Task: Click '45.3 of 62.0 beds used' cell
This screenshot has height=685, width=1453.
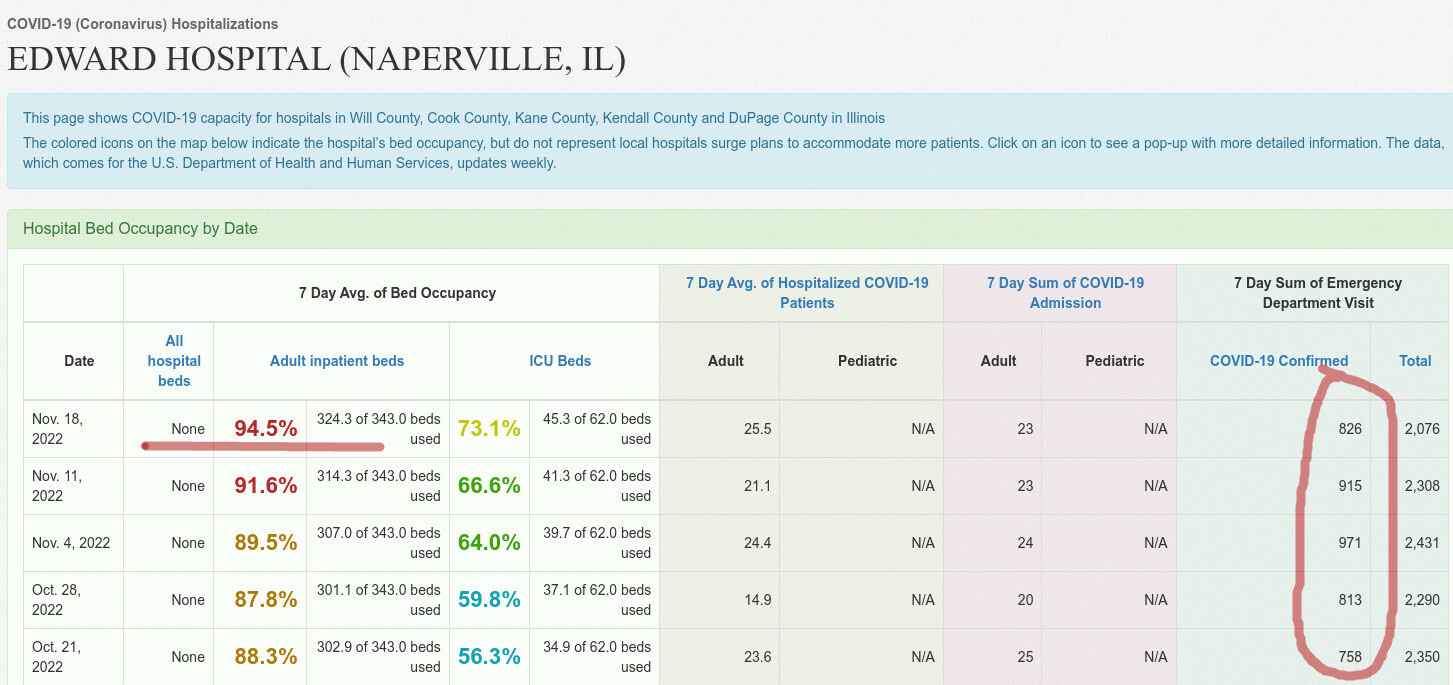Action: (595, 429)
